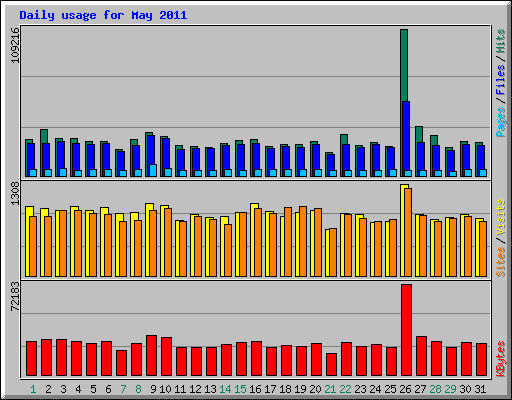This screenshot has width=512, height=400.
Task: Click the day 6 x-axis label
Action: 108,389
